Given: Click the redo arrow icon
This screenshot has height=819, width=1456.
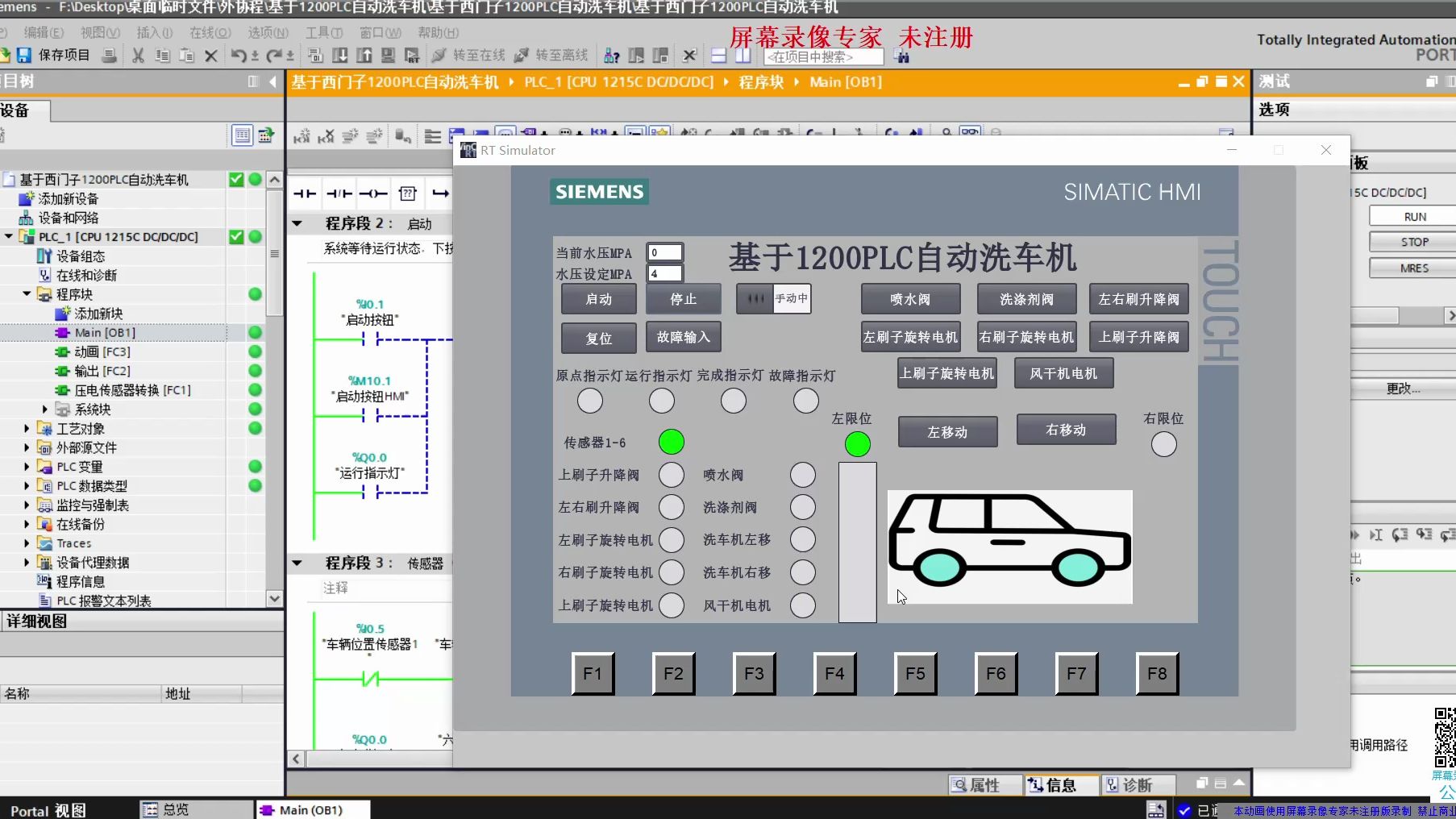Looking at the screenshot, I should [x=274, y=56].
